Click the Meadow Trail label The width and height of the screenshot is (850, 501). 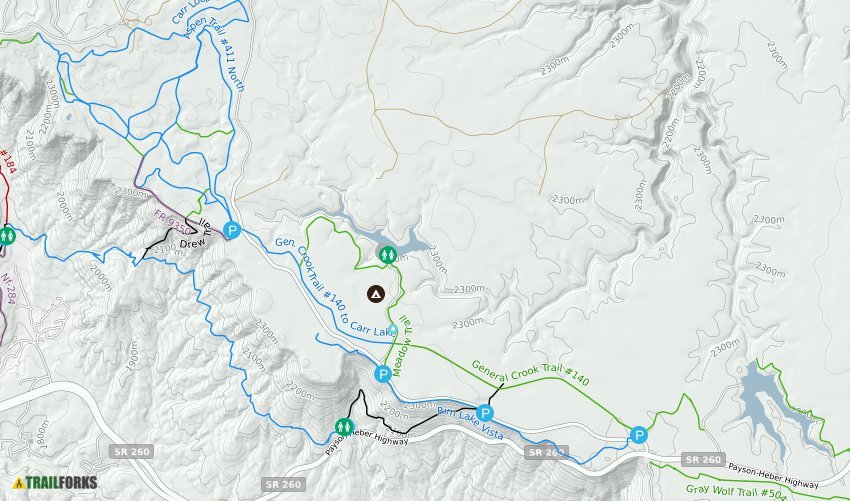coord(404,345)
